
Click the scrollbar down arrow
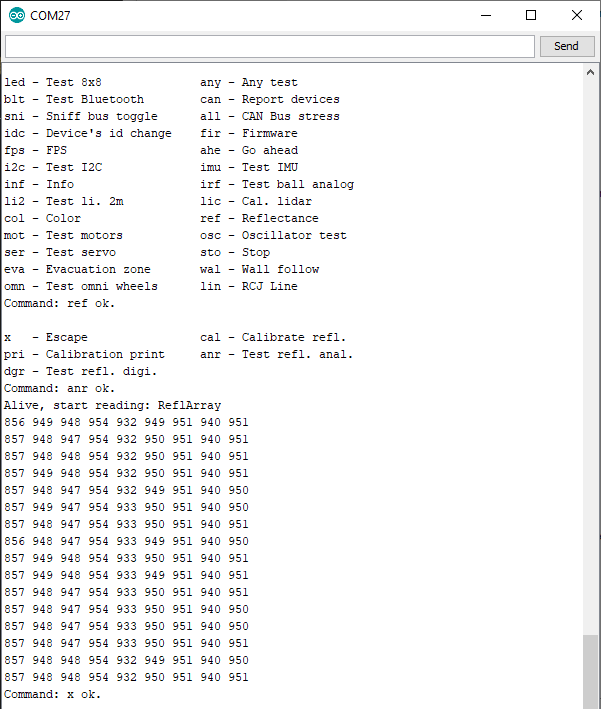click(591, 701)
